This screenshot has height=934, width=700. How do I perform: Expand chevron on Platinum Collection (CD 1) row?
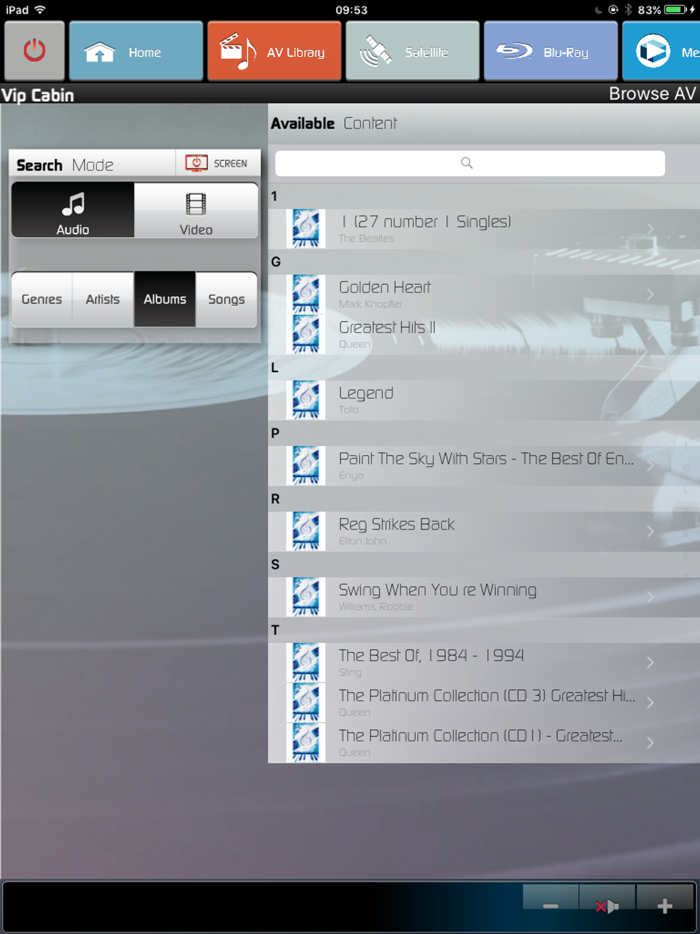click(x=650, y=743)
